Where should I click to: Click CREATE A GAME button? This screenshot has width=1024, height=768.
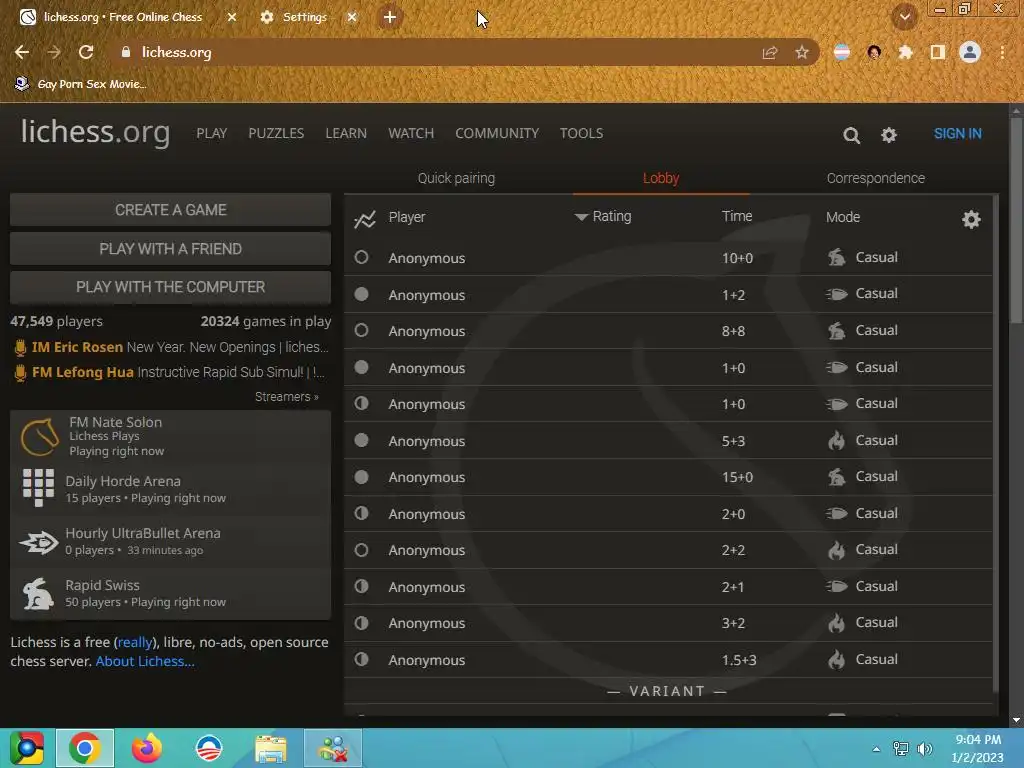tap(170, 210)
